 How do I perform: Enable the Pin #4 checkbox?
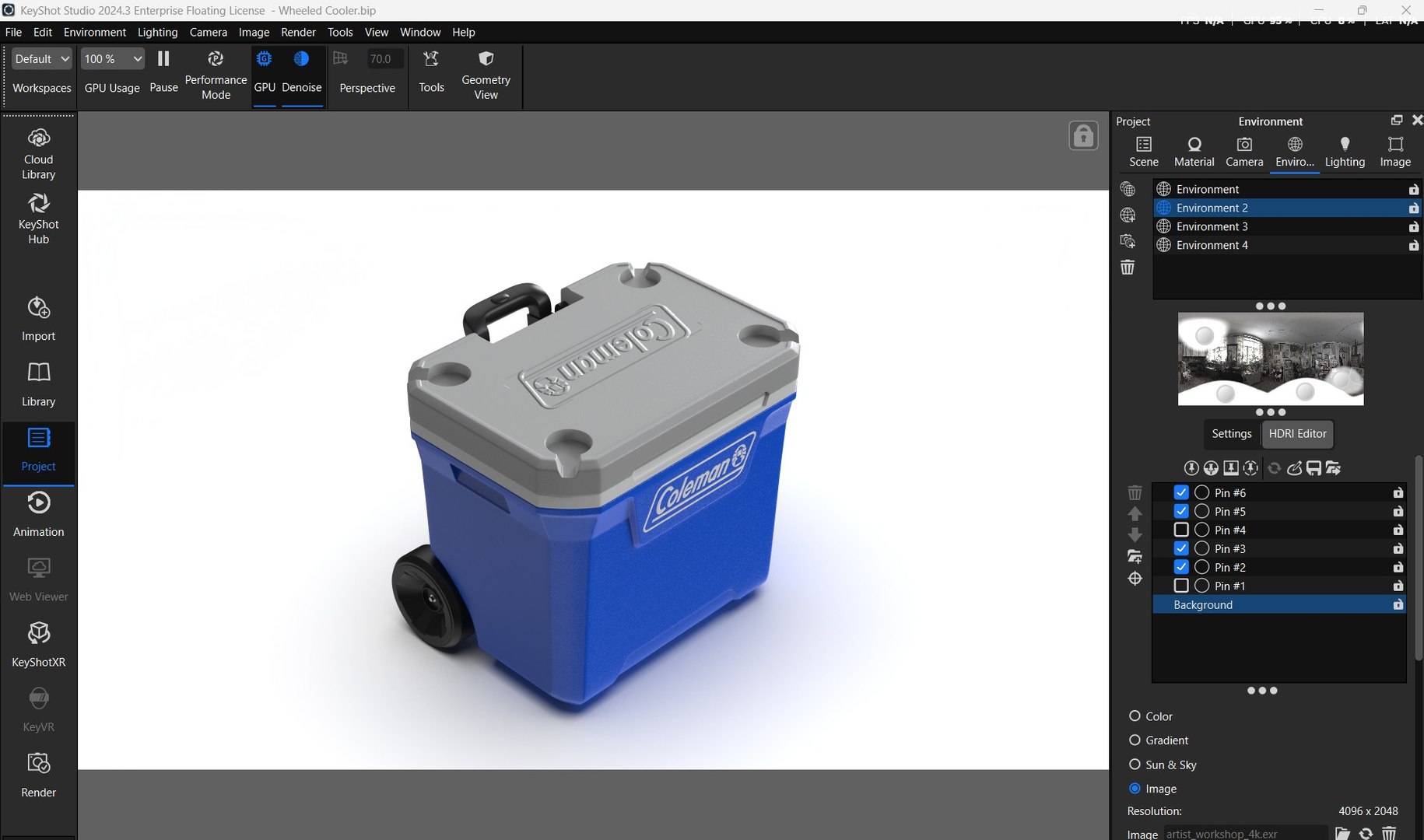(x=1181, y=530)
